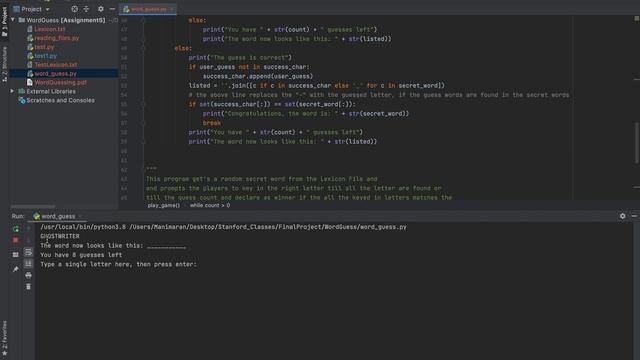This screenshot has width=640, height=360.
Task: Select word_guess.py in project tree
Action: coord(56,73)
